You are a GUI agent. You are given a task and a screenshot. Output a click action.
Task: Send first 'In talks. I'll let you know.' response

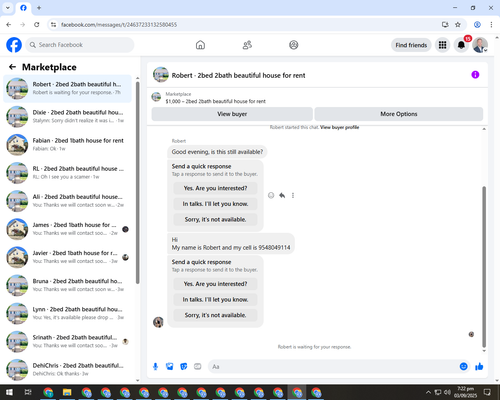pos(215,204)
